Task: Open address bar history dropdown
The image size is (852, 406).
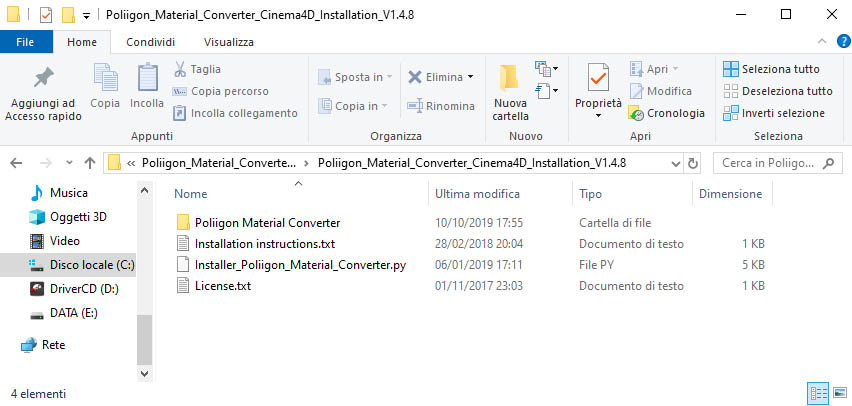Action: 675,163
